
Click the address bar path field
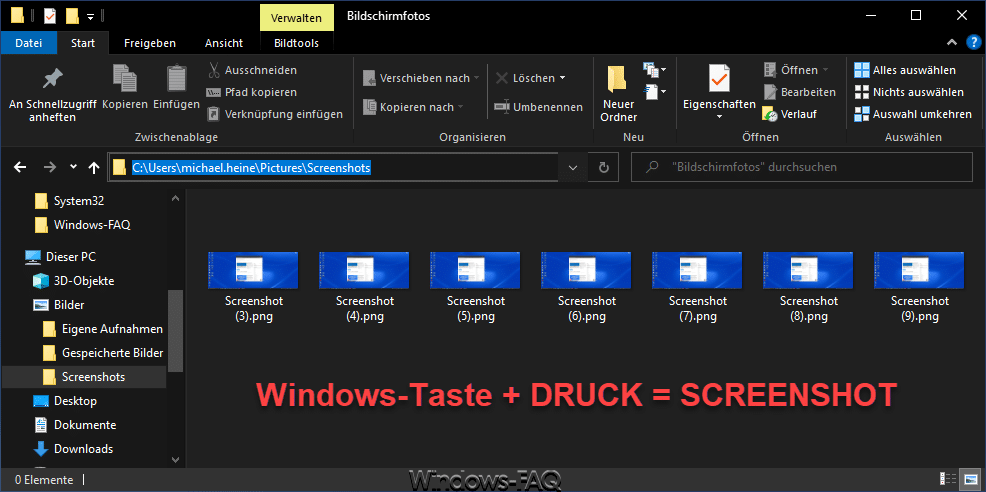tap(334, 167)
